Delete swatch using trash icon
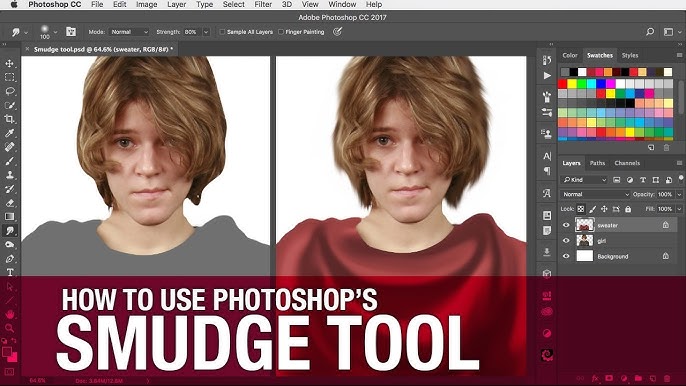The image size is (686, 386). pos(666,148)
